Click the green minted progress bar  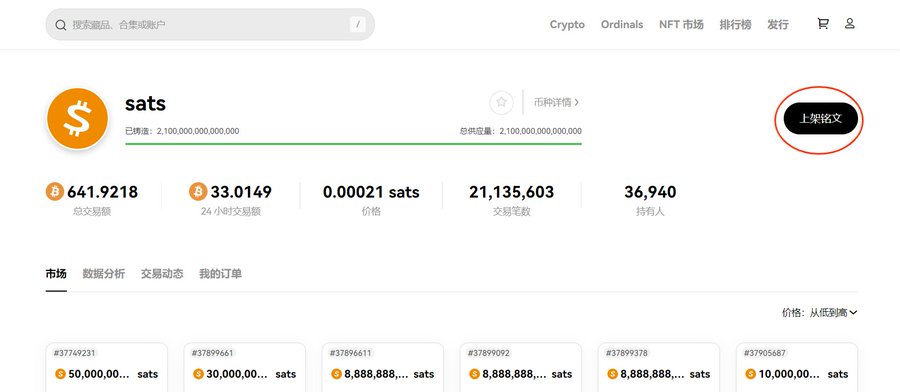pos(354,143)
